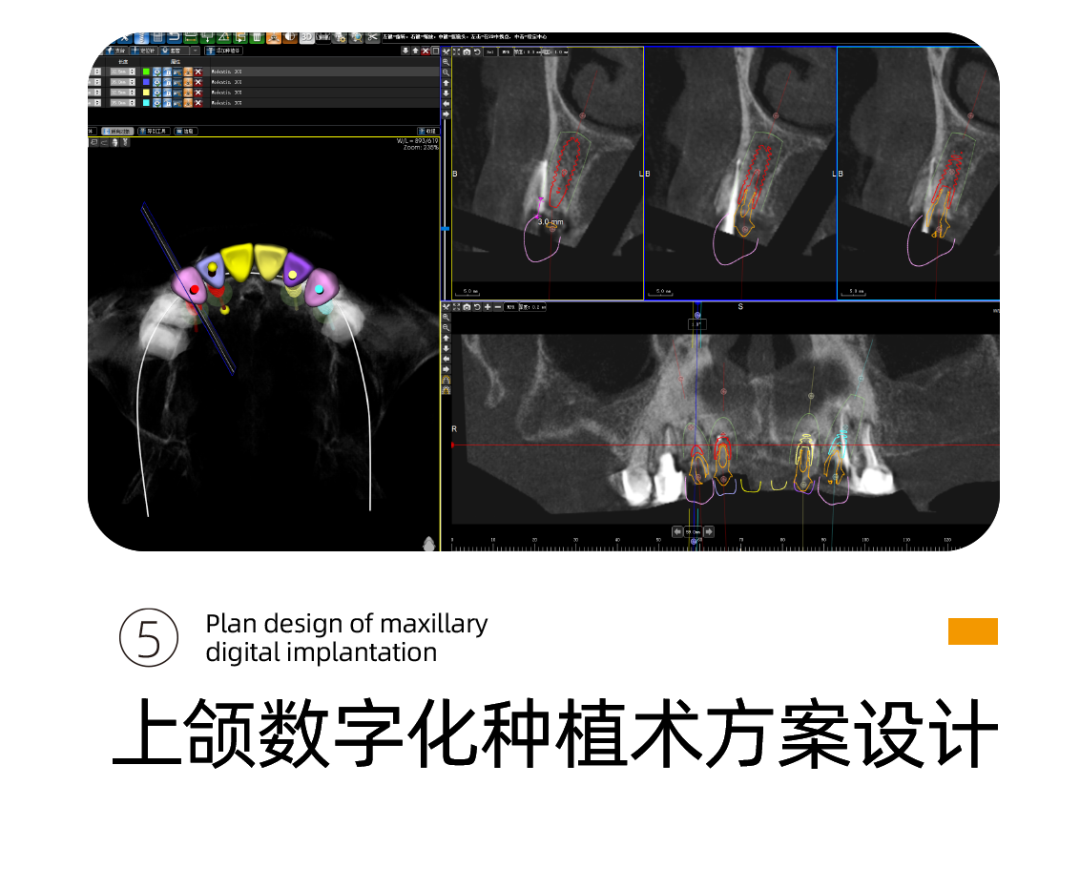Zoom in using plus icon in panoramic view
The image size is (1080, 889).
click(x=487, y=307)
